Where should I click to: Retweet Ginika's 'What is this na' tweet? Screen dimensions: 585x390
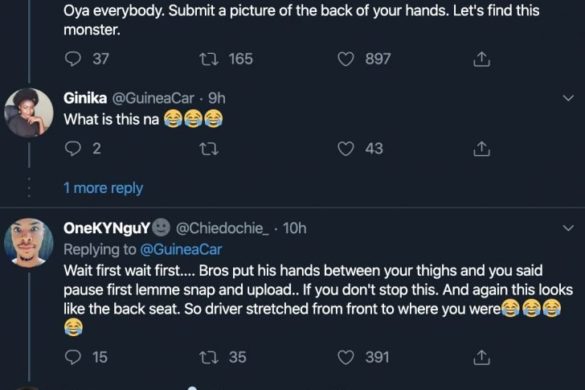[209, 149]
